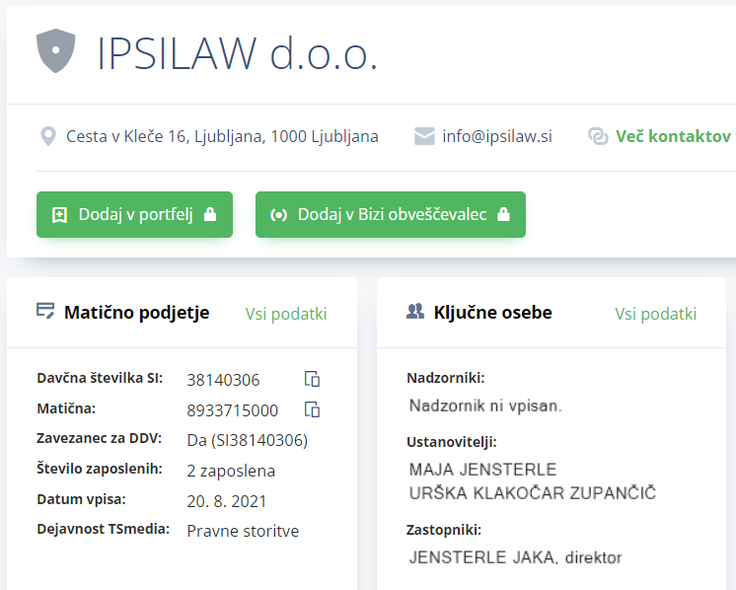Click the people icon next to Ključne osebe
Image resolution: width=736 pixels, height=590 pixels.
[x=415, y=311]
